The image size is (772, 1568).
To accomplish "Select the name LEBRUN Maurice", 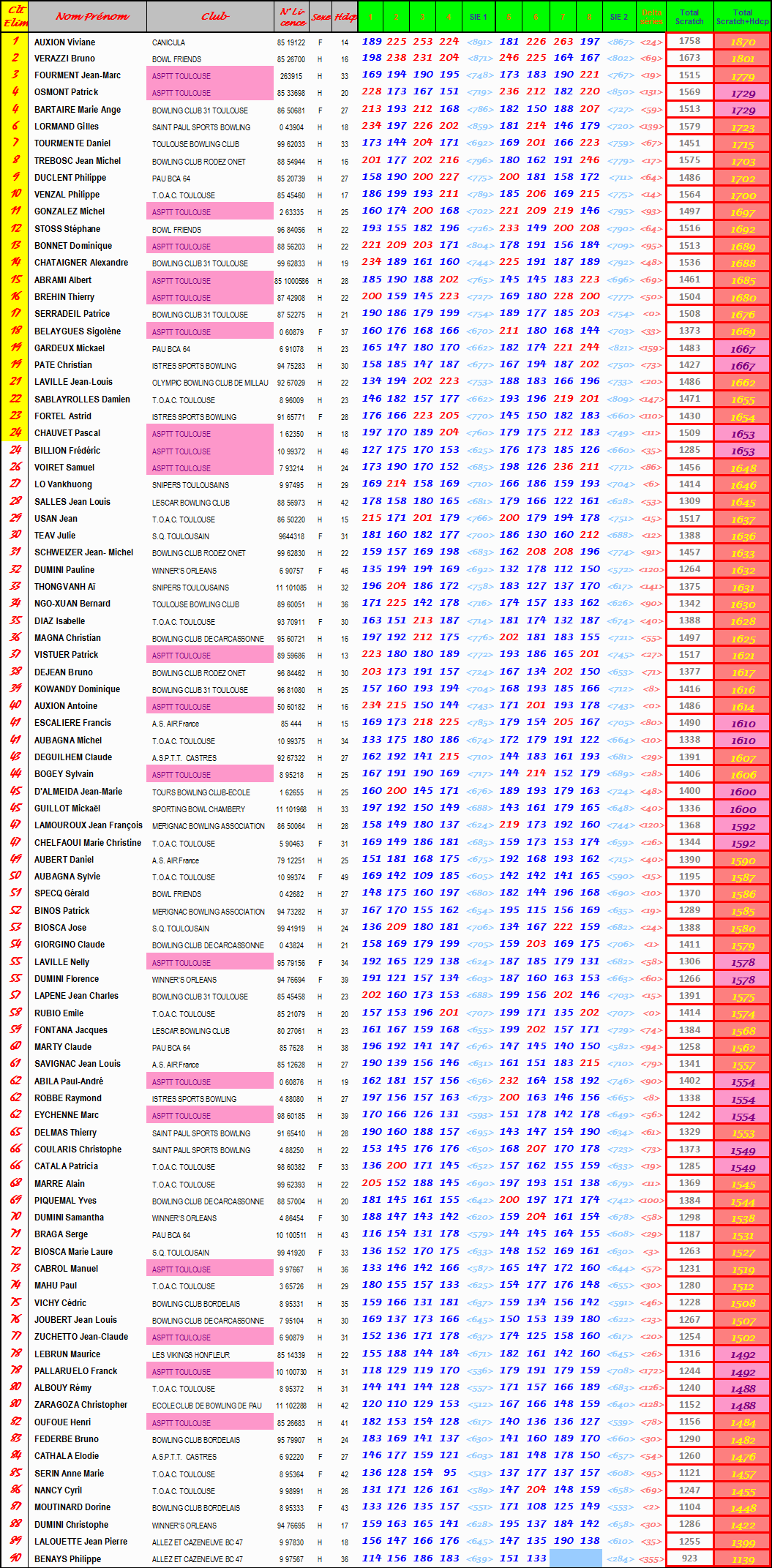I will pyautogui.click(x=67, y=1354).
